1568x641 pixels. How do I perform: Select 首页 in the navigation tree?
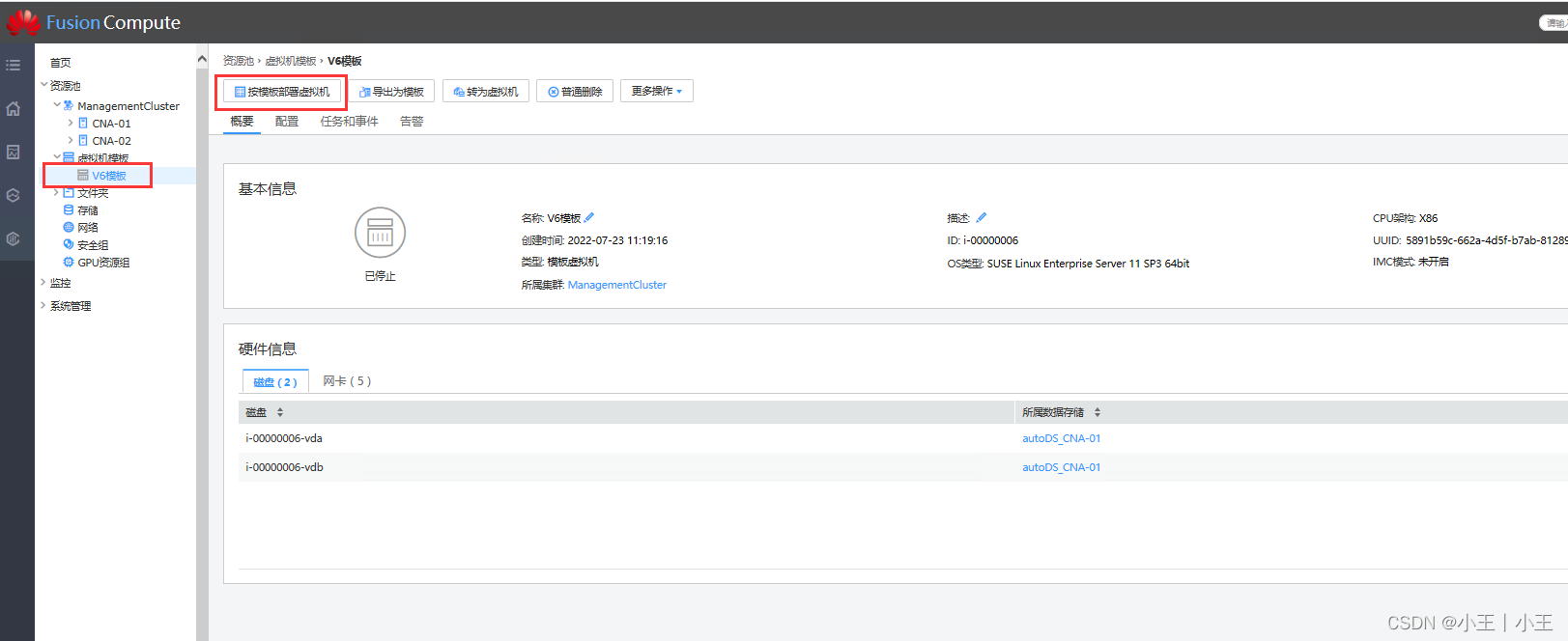[x=60, y=63]
